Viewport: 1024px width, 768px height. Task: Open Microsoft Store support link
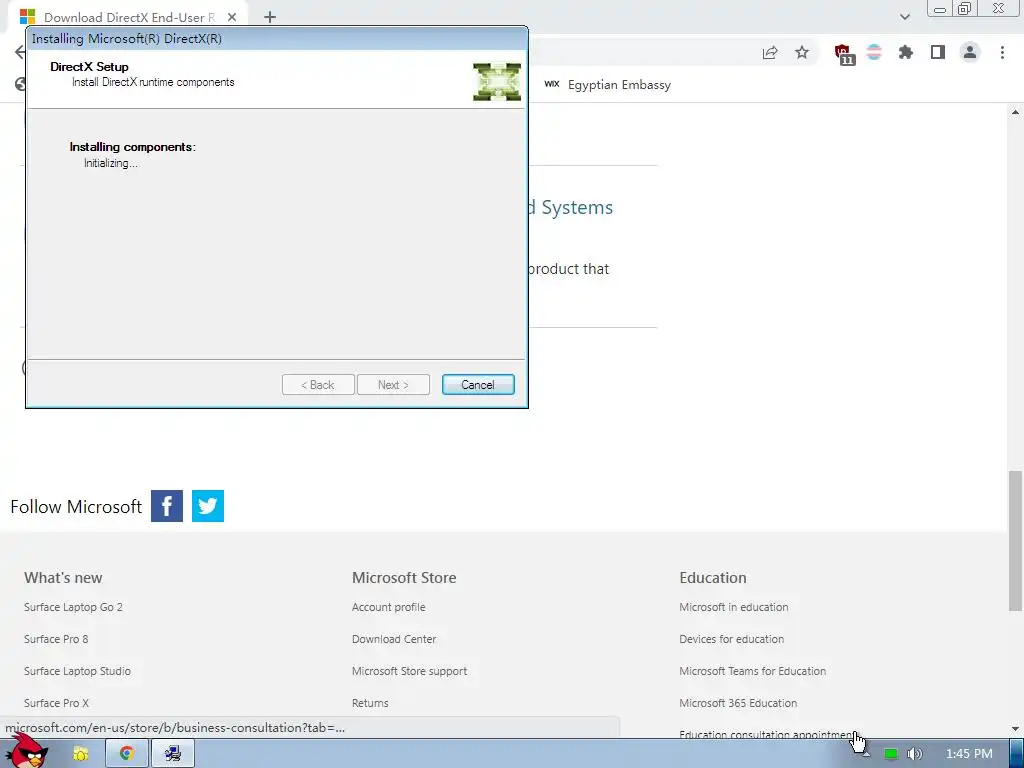pyautogui.click(x=409, y=671)
